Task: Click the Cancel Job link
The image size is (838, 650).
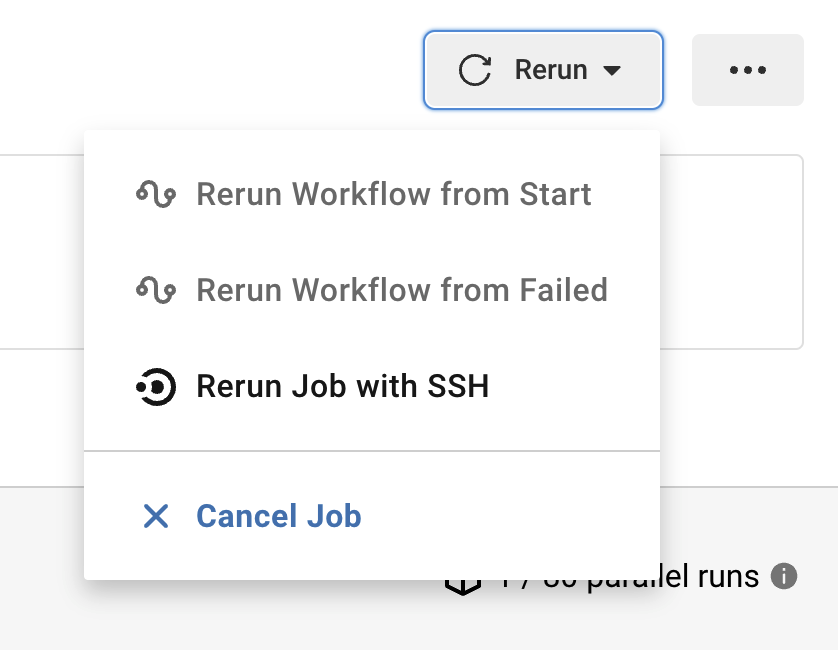Action: [x=278, y=516]
